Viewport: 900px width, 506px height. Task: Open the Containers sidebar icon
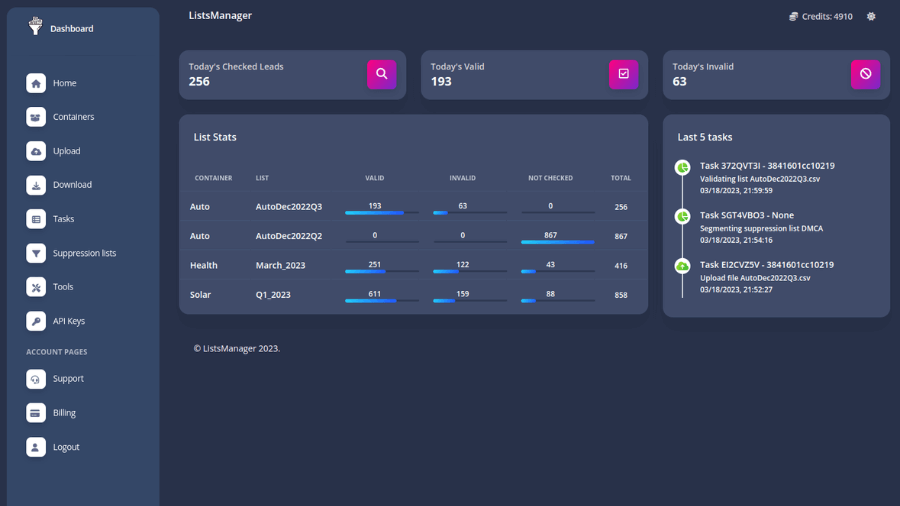[36, 117]
